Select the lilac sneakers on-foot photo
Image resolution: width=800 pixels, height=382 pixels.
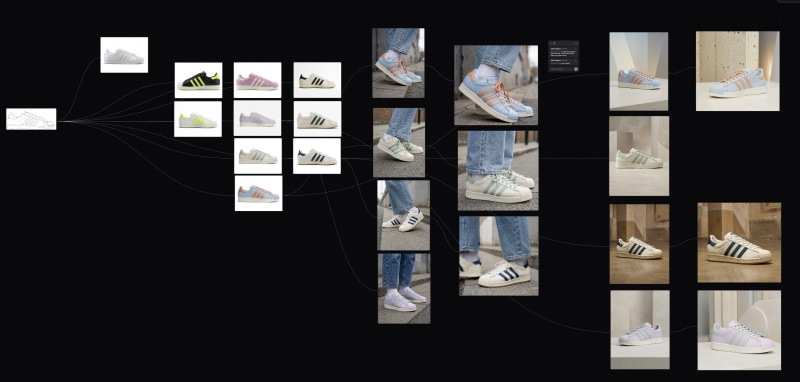[404, 289]
